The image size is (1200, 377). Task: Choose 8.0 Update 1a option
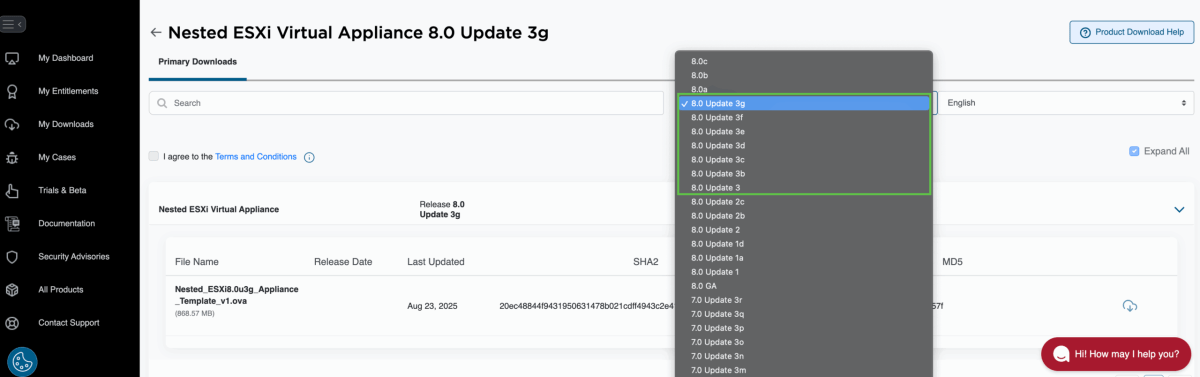coord(804,257)
